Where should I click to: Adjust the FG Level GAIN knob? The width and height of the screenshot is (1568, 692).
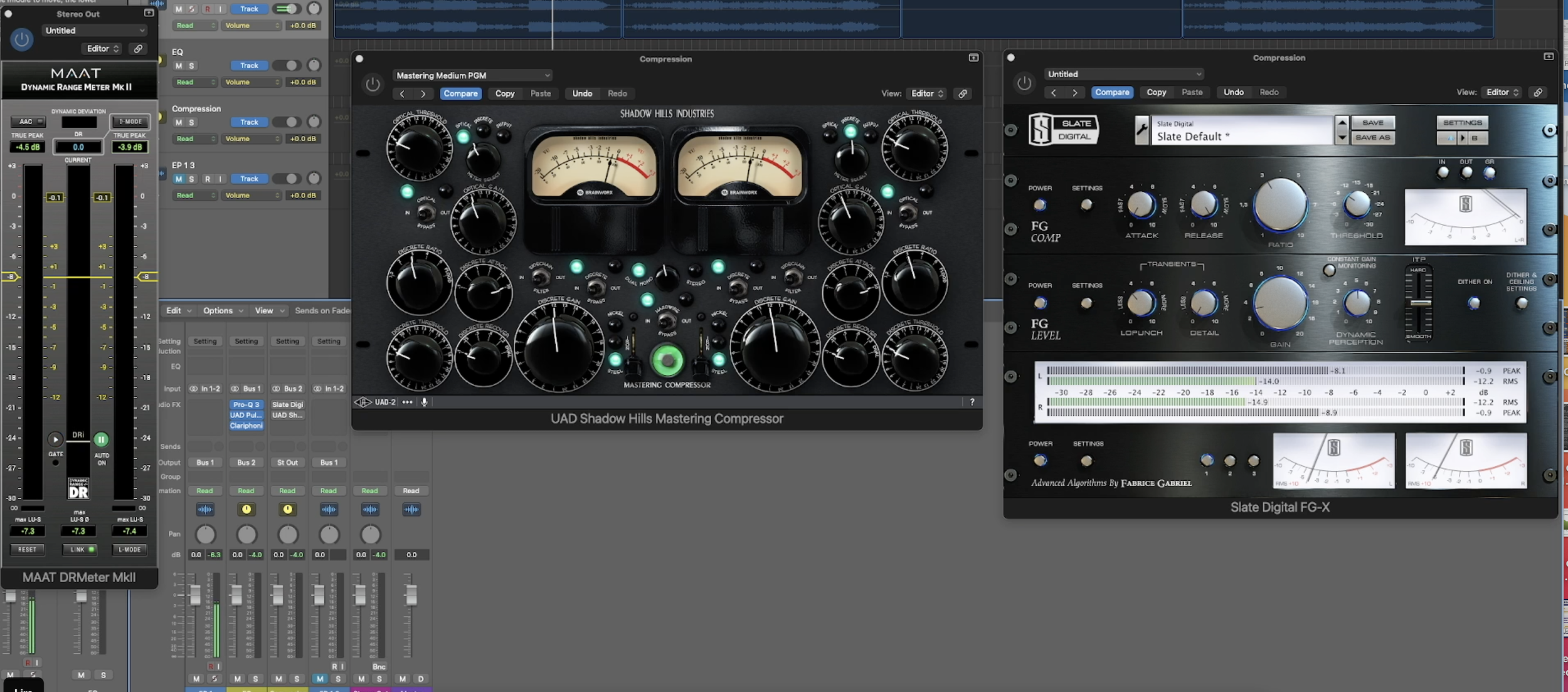click(1279, 303)
